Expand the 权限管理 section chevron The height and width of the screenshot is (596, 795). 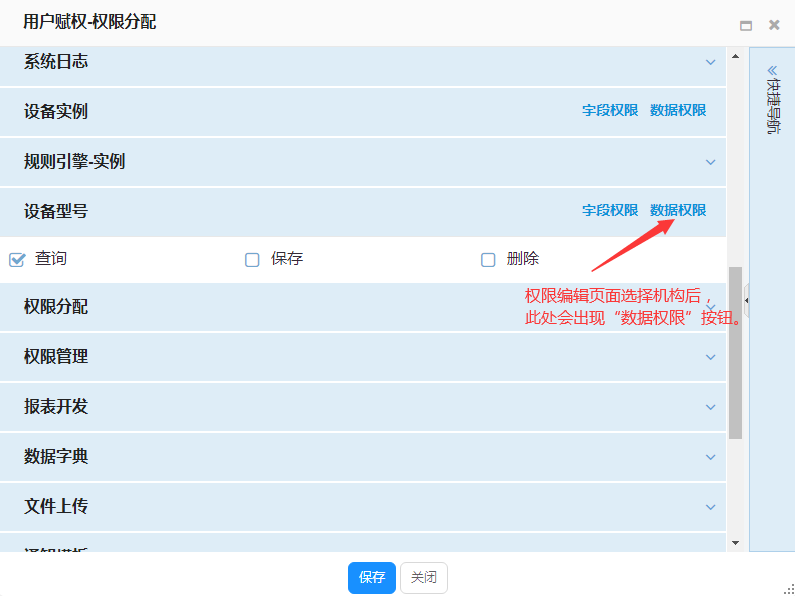(x=710, y=357)
